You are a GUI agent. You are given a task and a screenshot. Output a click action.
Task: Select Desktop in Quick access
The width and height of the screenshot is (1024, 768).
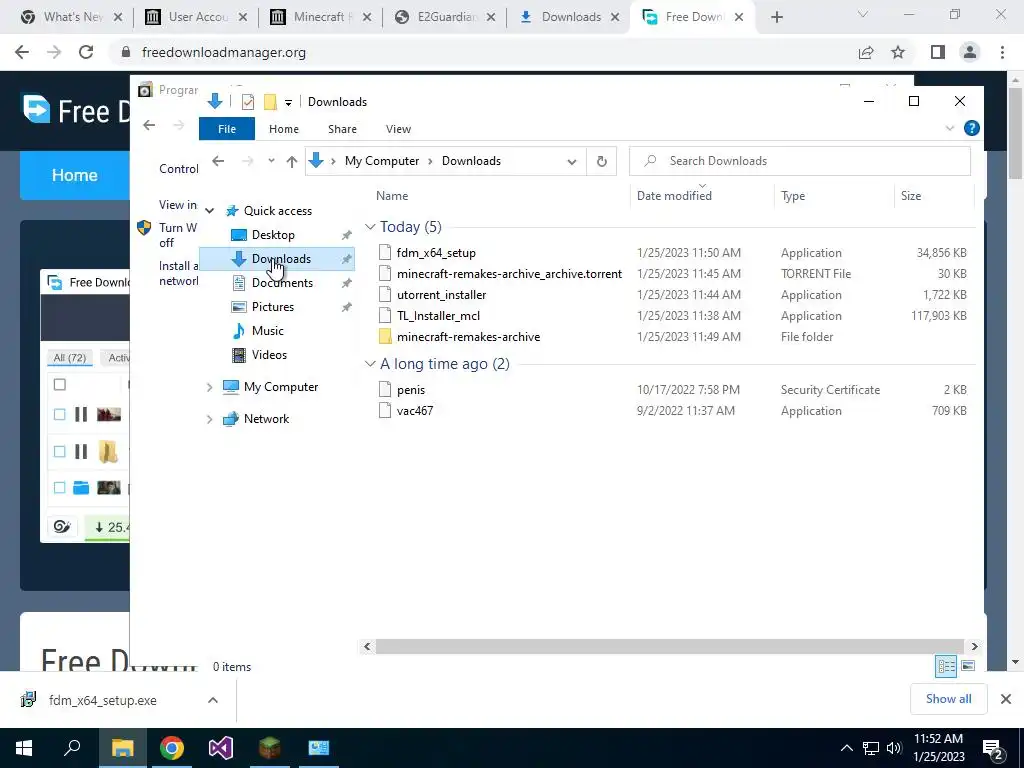click(x=273, y=235)
